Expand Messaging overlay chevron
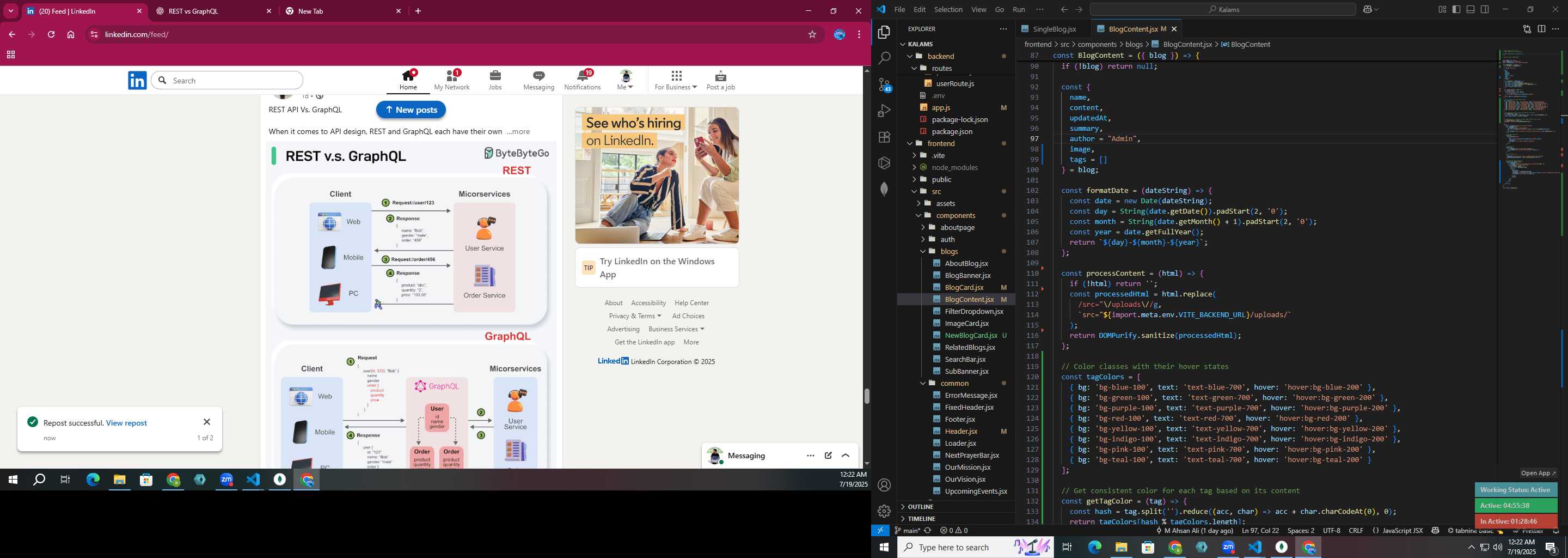 [846, 456]
